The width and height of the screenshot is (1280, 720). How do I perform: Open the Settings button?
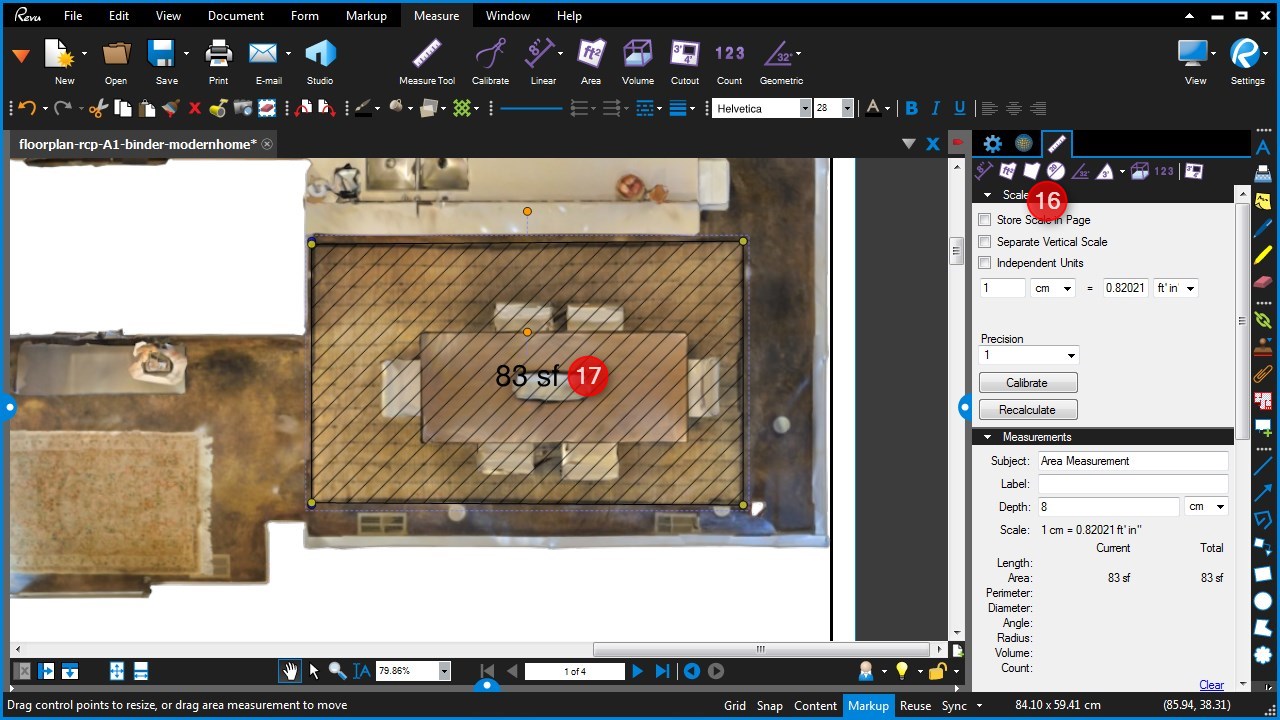pyautogui.click(x=1247, y=62)
